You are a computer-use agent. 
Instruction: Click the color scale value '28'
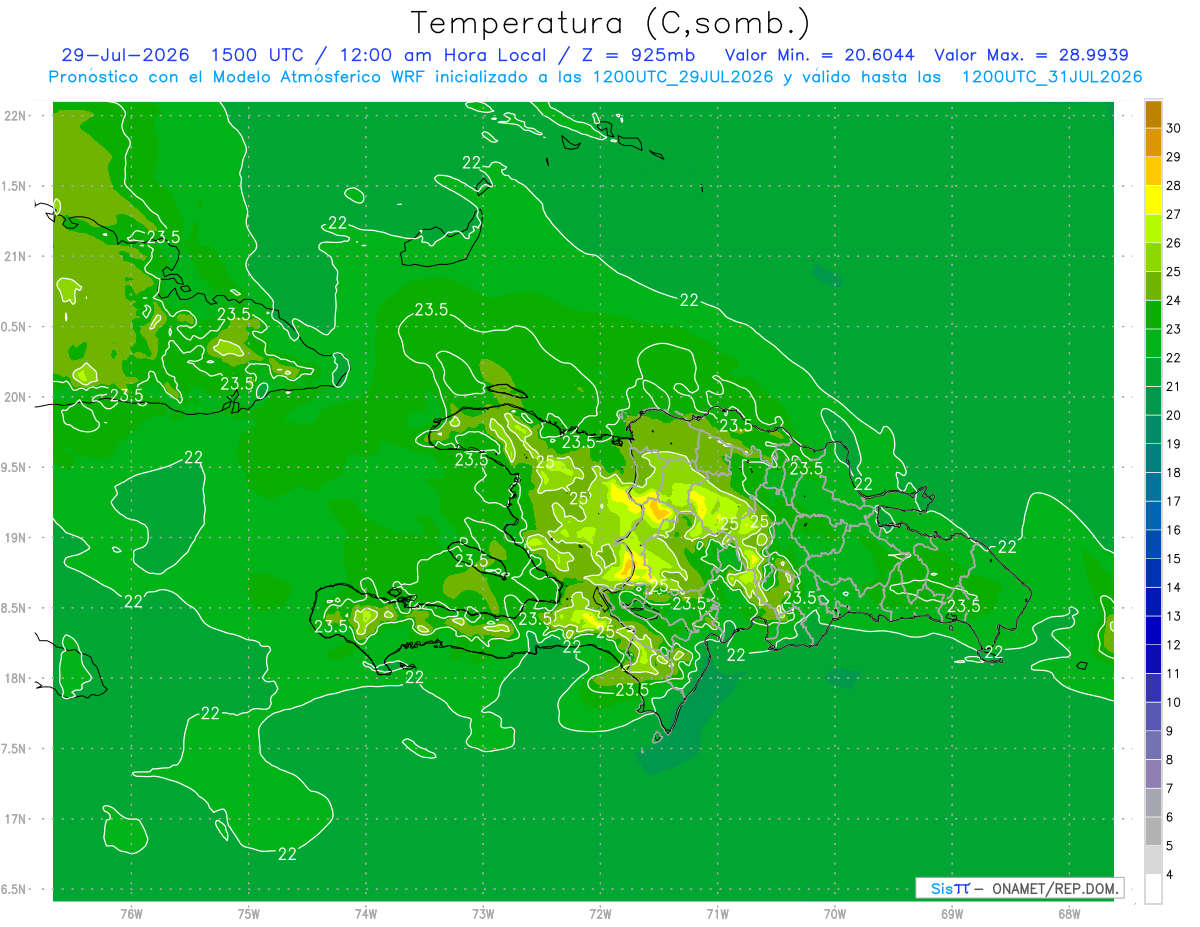click(x=1175, y=185)
